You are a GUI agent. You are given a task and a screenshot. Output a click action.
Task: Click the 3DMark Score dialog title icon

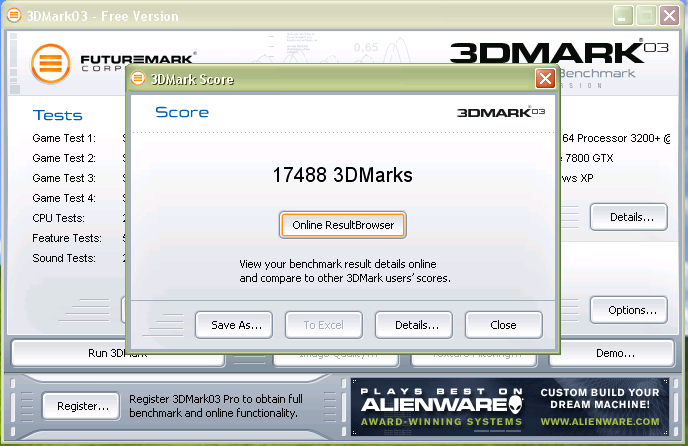pos(138,79)
